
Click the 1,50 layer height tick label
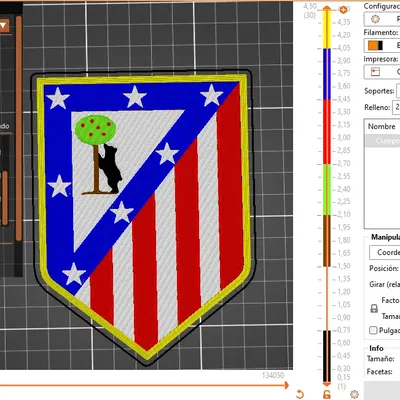coord(343,266)
